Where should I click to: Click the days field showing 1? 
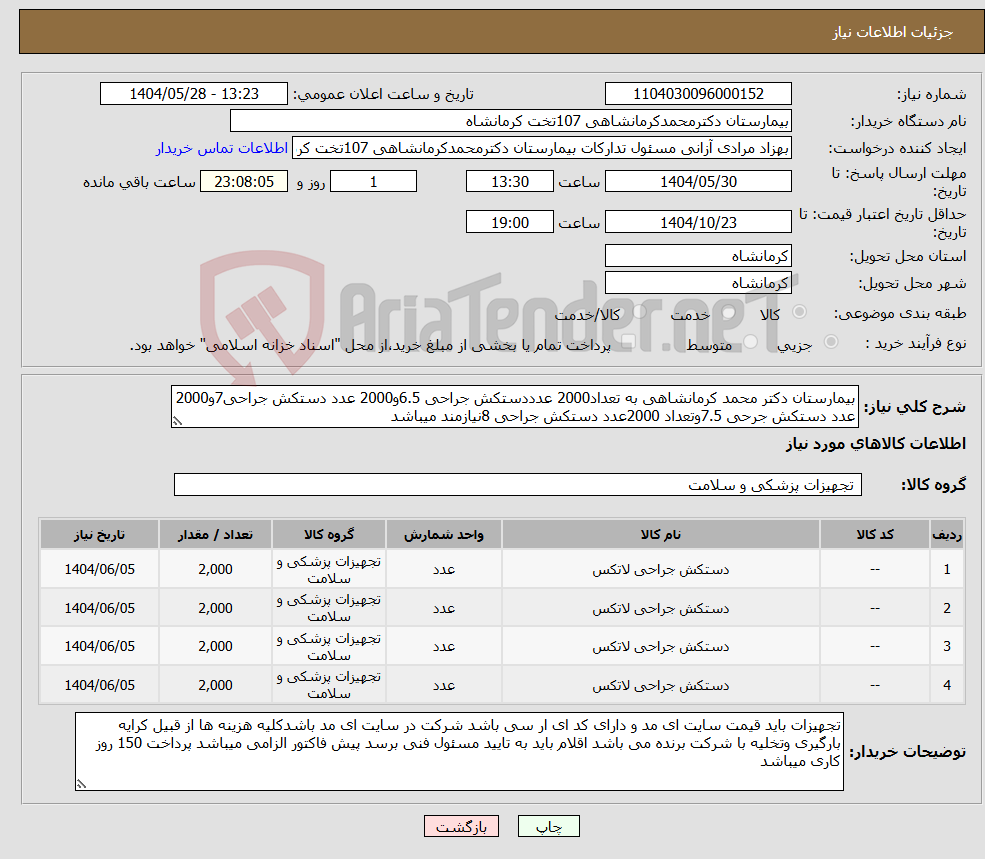[x=373, y=181]
